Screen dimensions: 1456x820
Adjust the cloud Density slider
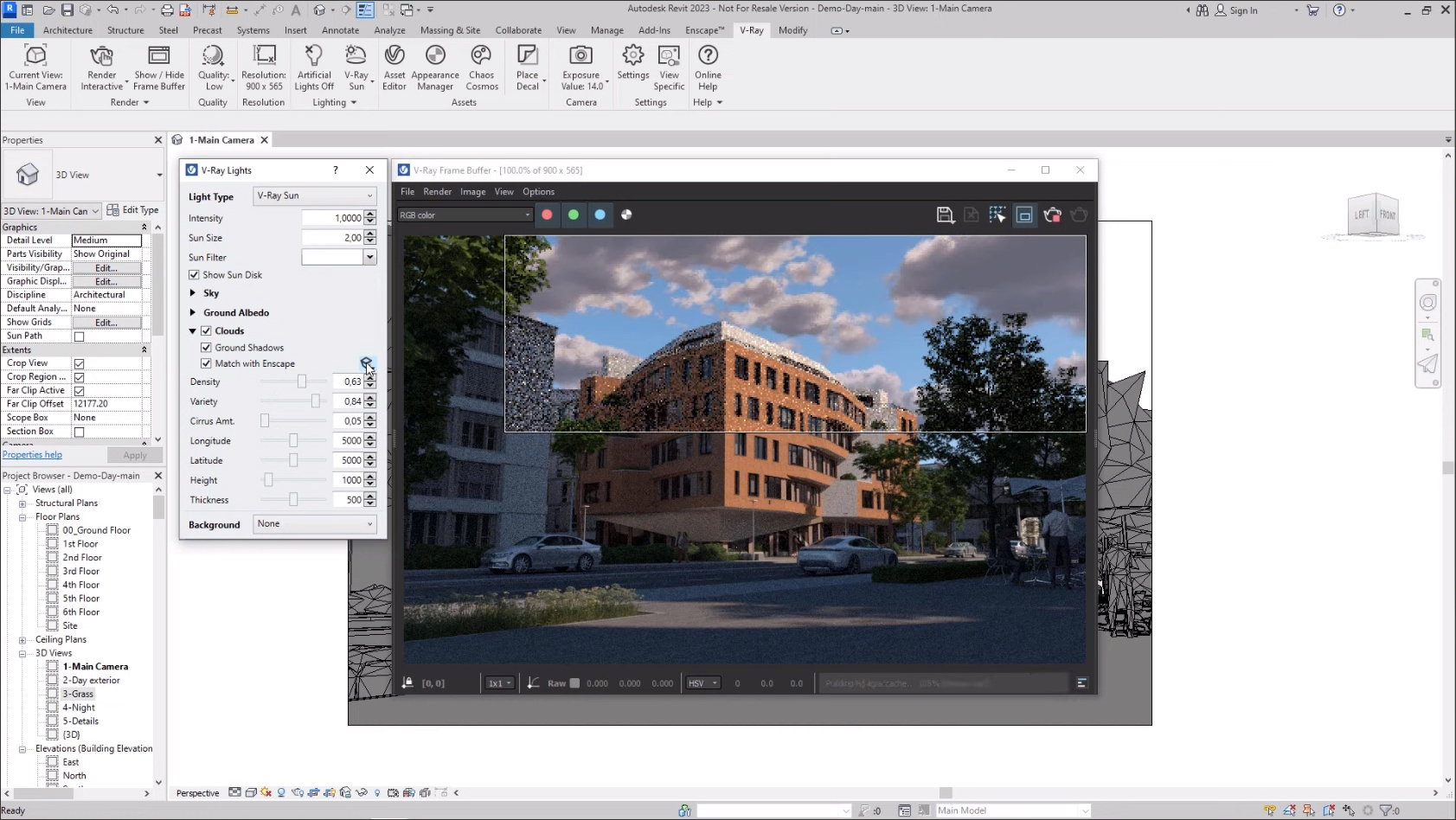tap(302, 381)
